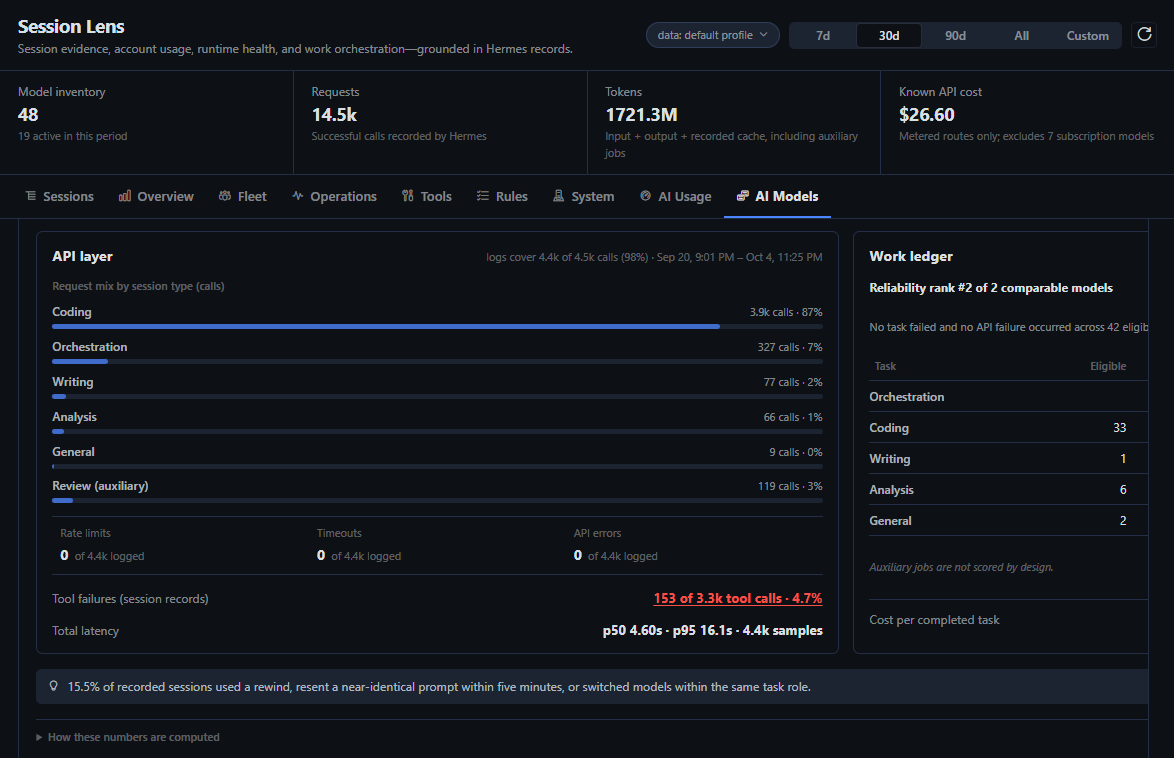
Task: Click the Analysis row in Work ledger
Action: [x=1009, y=489]
